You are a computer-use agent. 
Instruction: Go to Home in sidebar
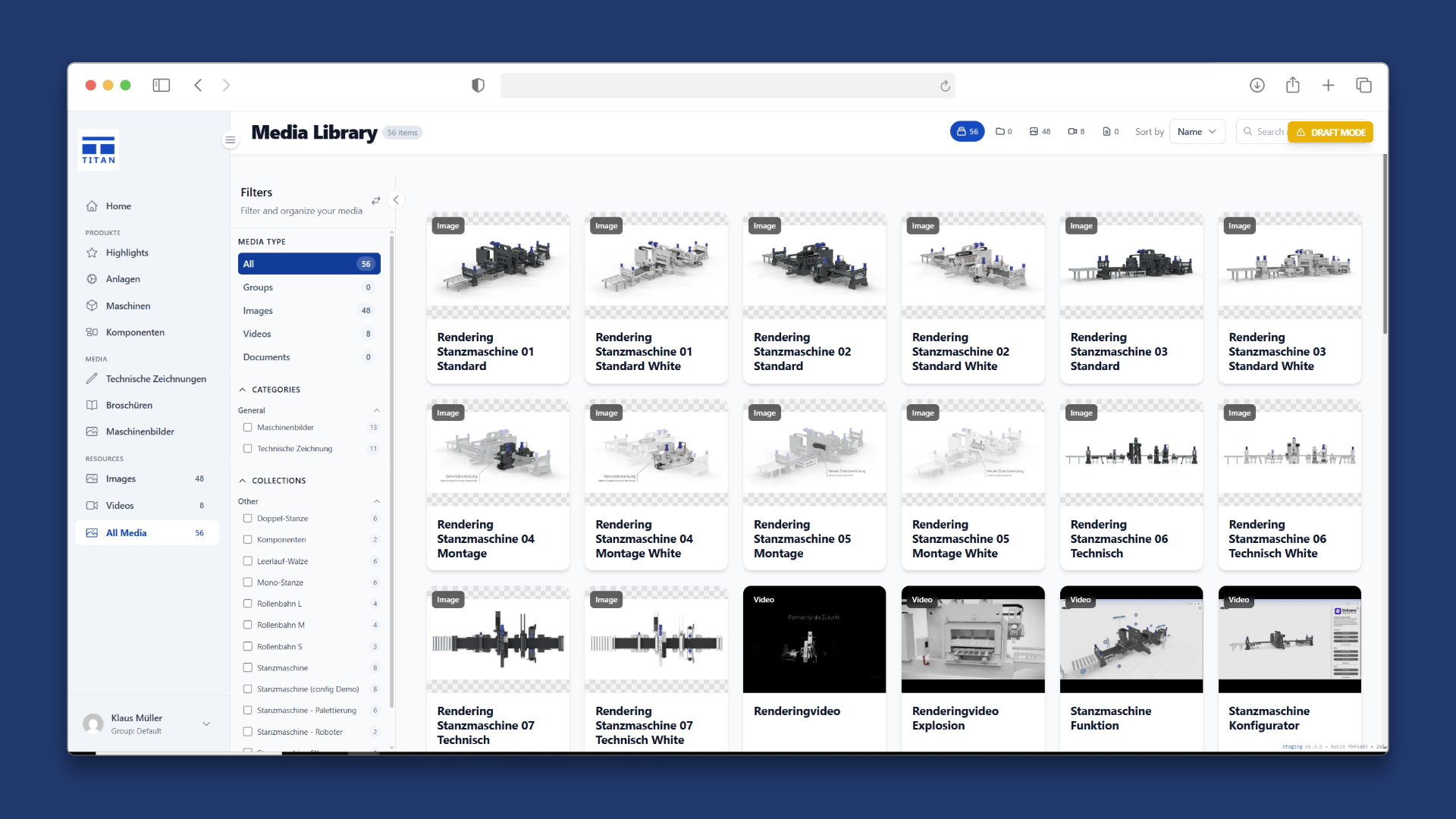(118, 206)
